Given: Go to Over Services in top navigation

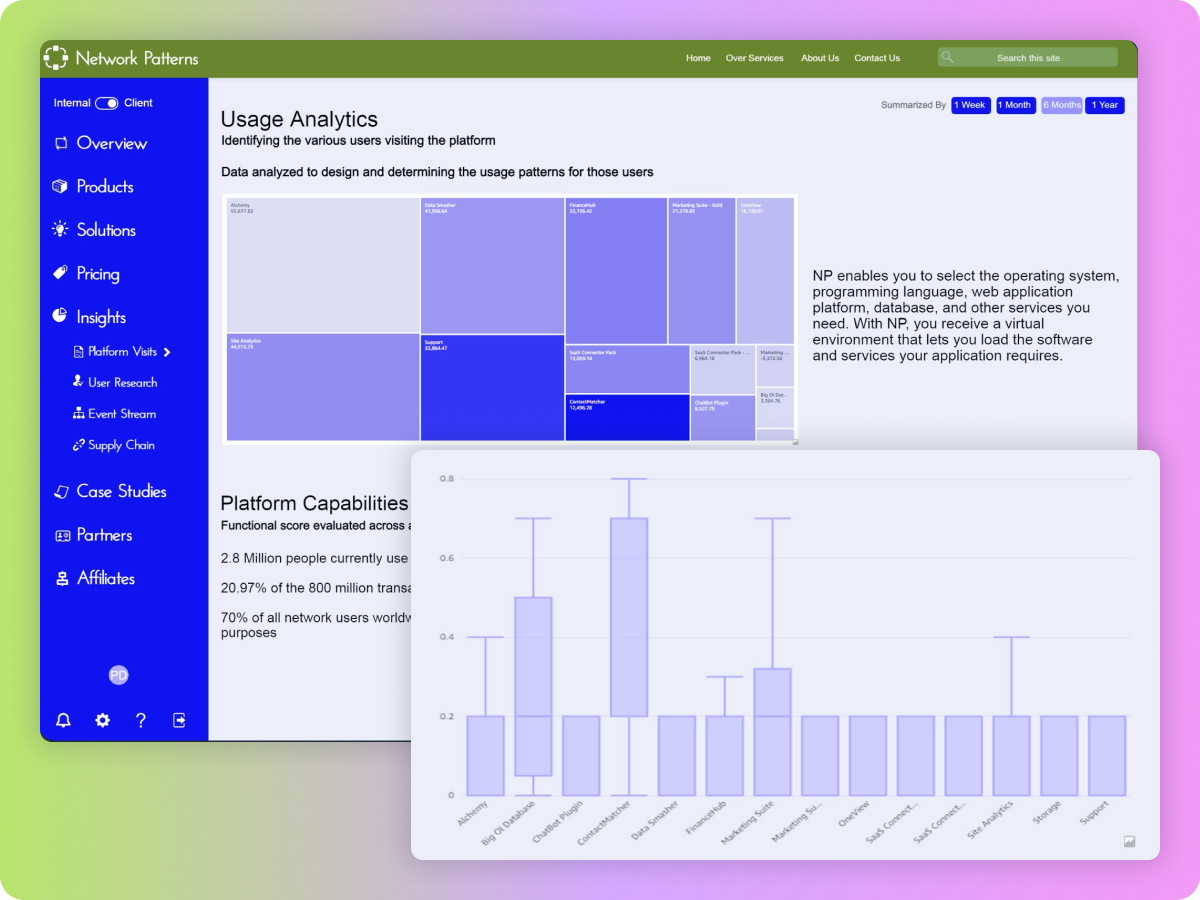Looking at the screenshot, I should [x=754, y=58].
